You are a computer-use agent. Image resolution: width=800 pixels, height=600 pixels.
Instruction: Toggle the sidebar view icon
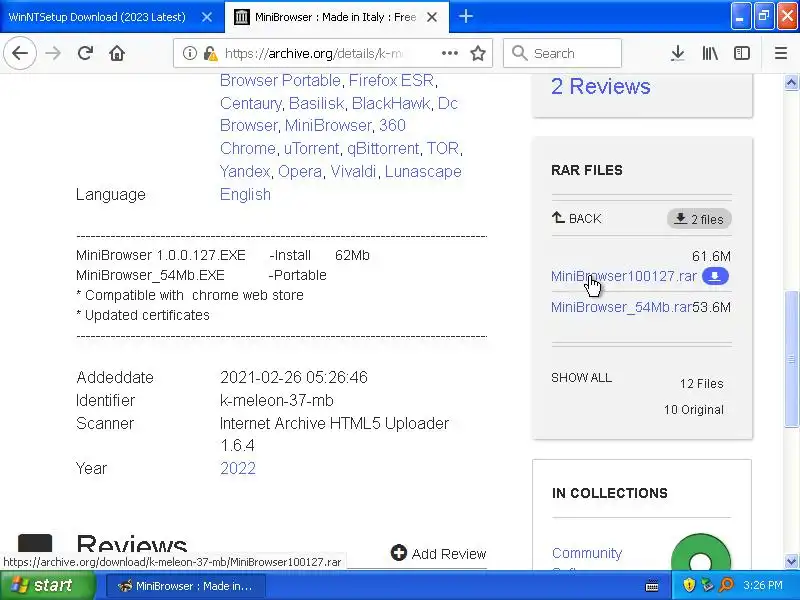(742, 53)
